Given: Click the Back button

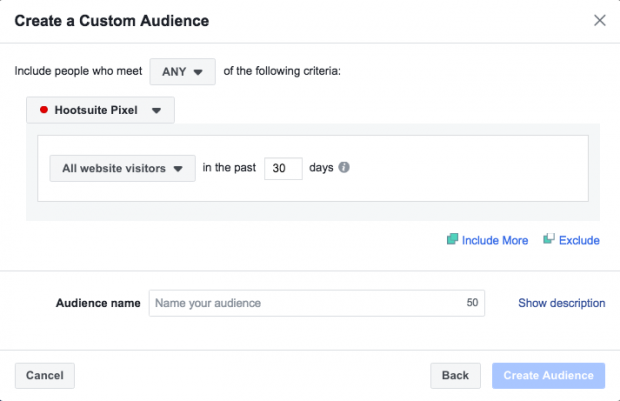Looking at the screenshot, I should point(456,376).
